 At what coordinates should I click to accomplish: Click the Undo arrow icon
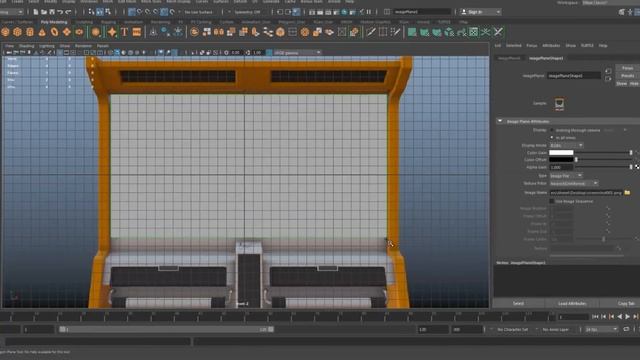tap(60, 12)
